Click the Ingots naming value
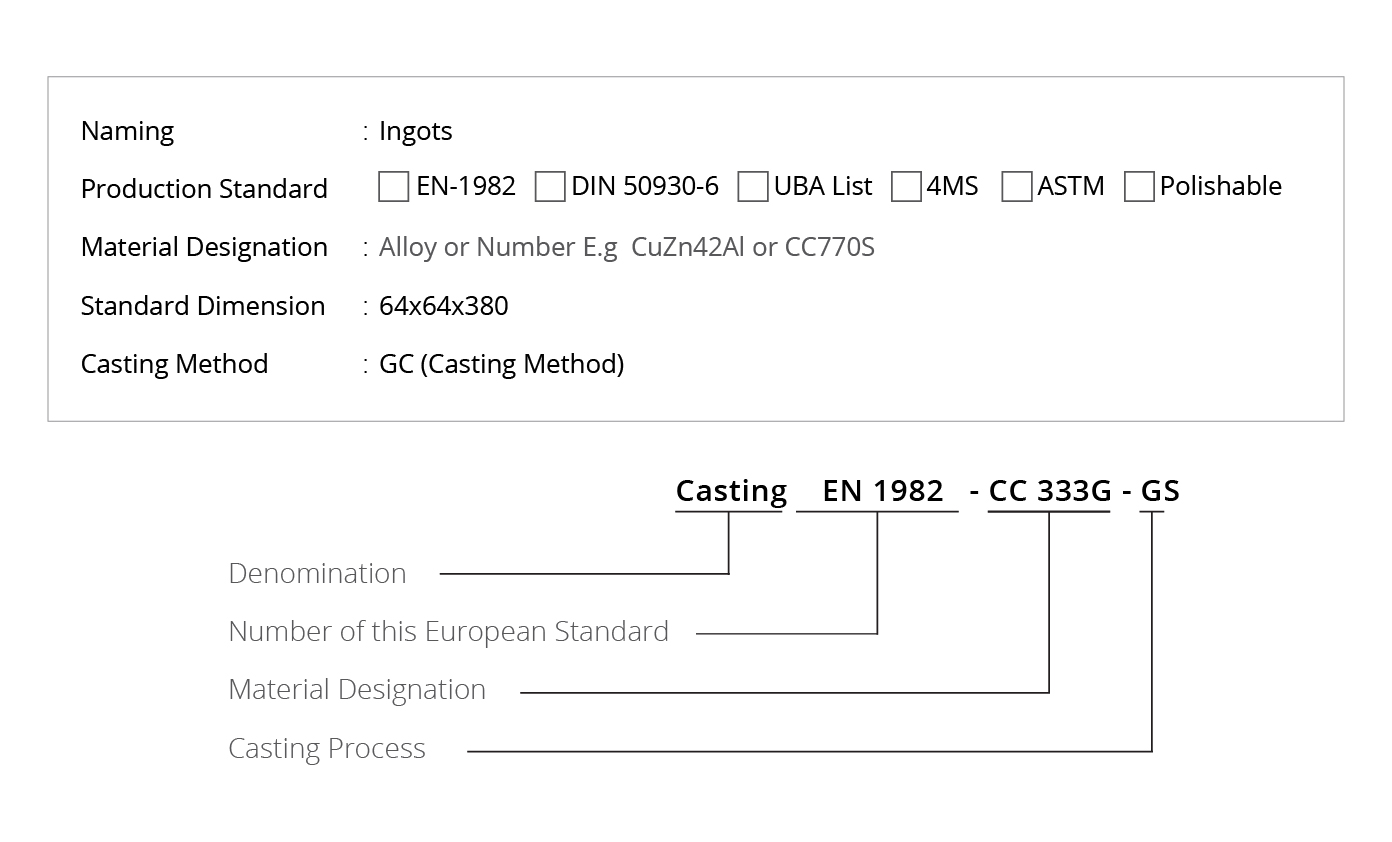 (x=416, y=131)
